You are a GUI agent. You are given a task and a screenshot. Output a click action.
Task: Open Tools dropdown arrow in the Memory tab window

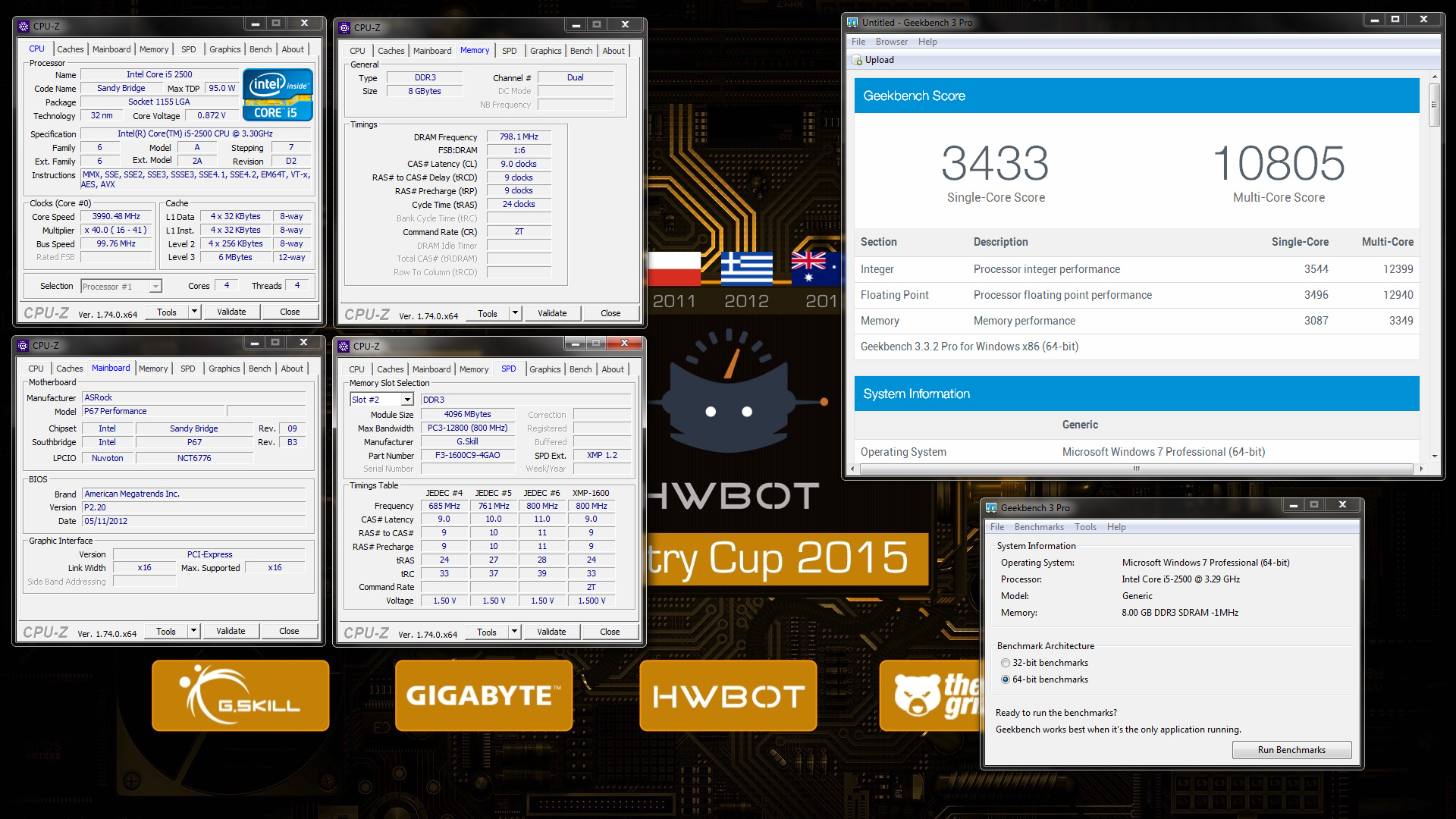(x=515, y=313)
